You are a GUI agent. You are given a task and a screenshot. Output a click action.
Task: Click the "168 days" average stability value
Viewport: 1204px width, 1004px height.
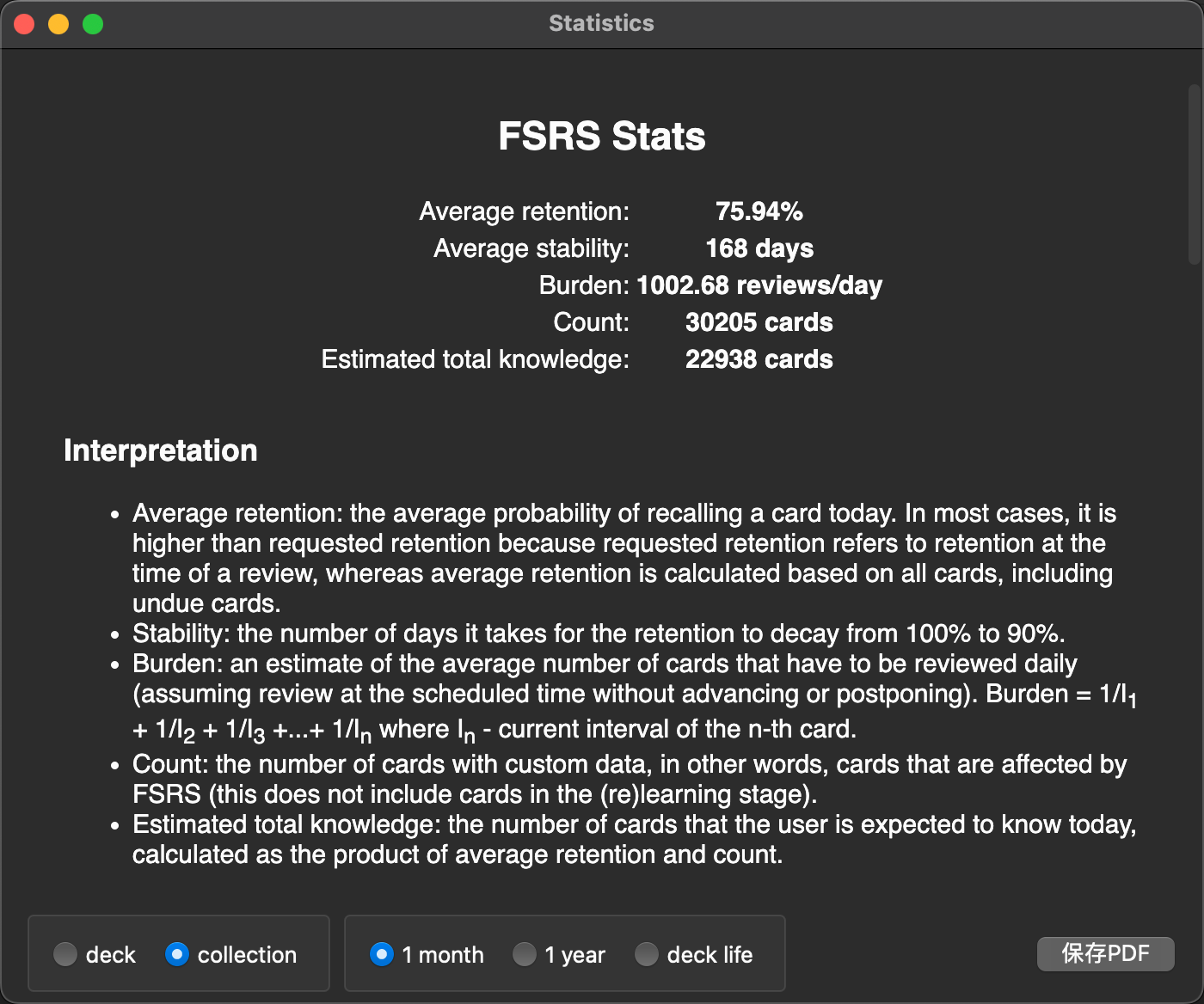759,248
